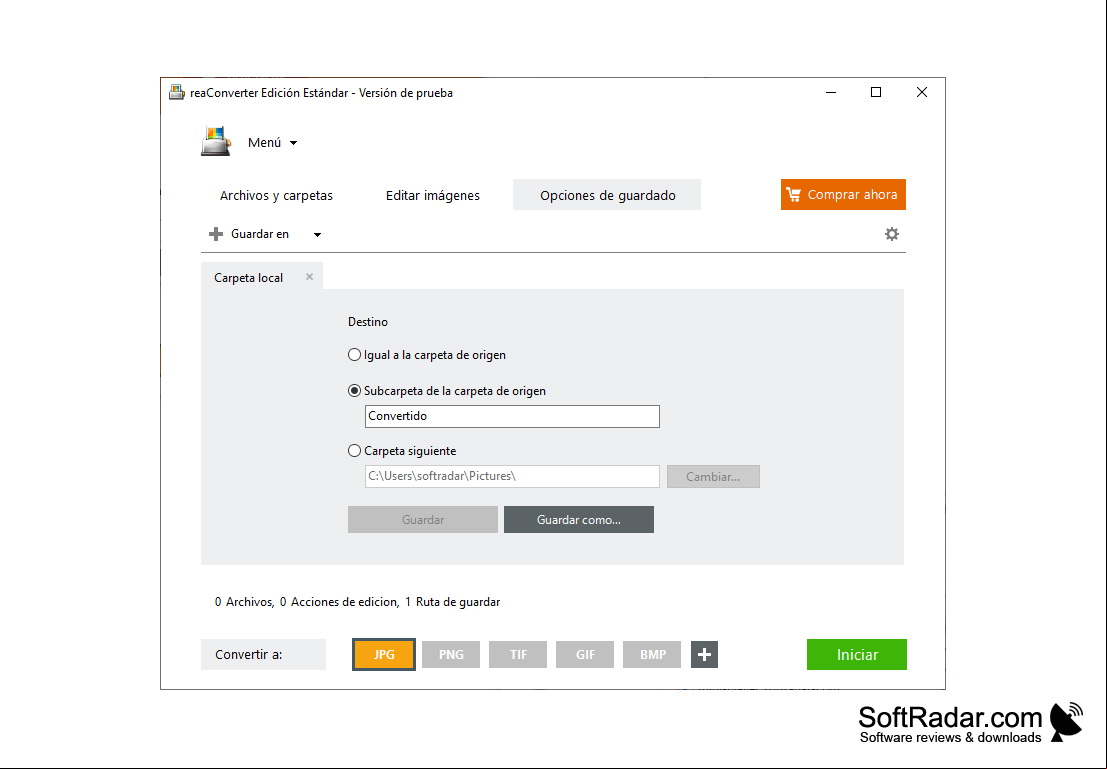
Task: Click the Guardar button
Action: (x=423, y=520)
